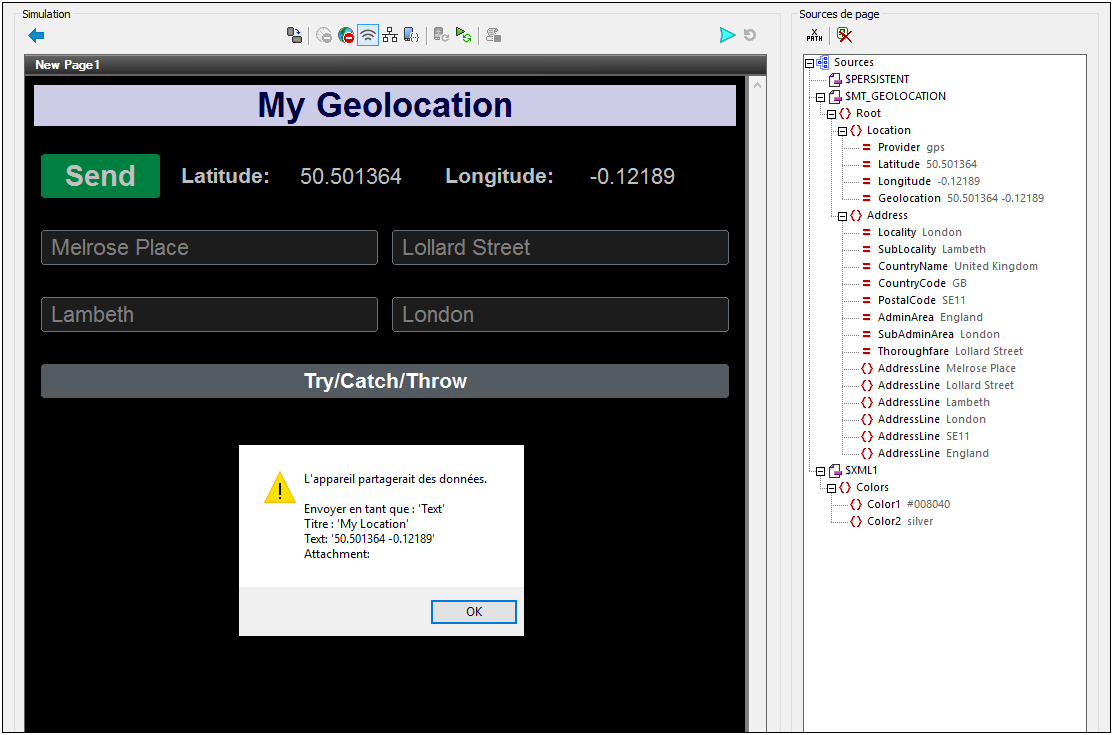The width and height of the screenshot is (1113, 735).
Task: Select the New Page1 tab
Action: point(68,65)
